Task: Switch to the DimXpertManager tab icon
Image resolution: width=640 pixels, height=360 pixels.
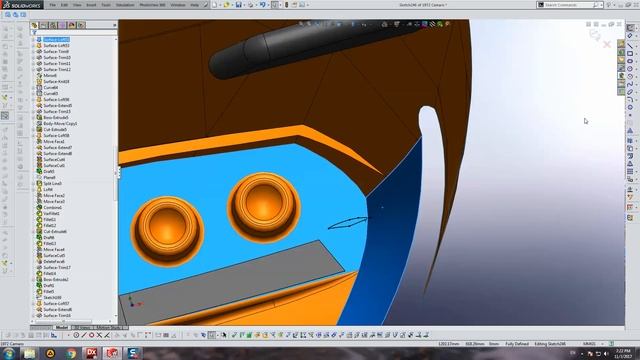Action: click(63, 25)
